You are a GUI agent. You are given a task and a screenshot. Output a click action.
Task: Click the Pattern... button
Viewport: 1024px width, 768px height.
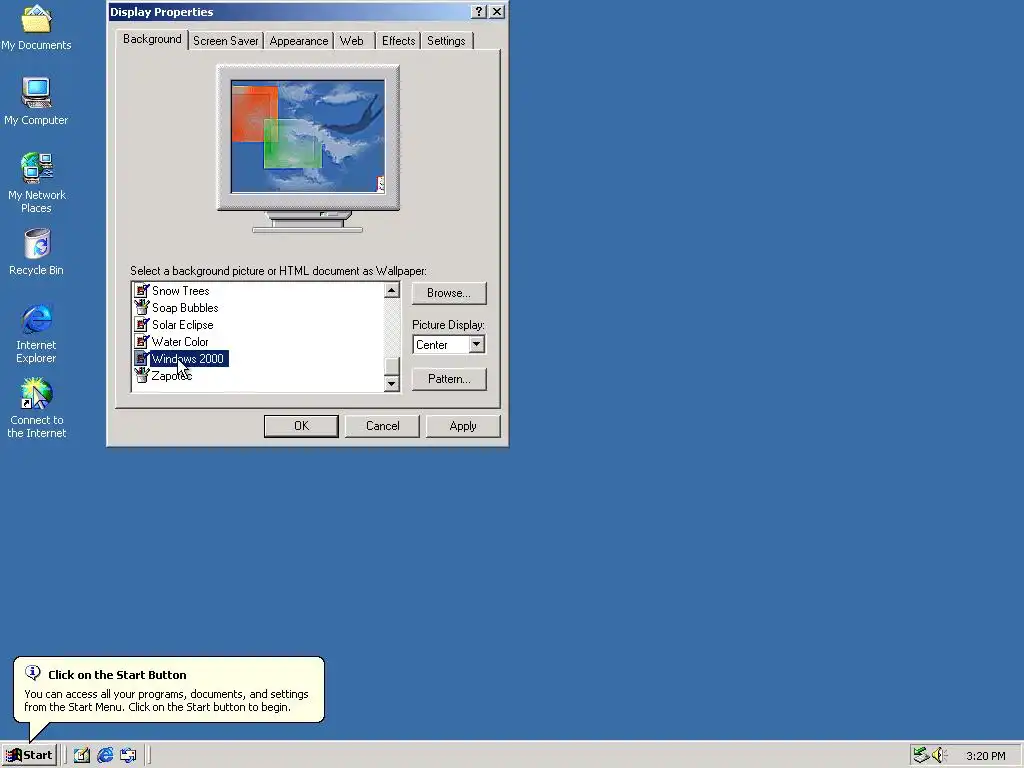click(x=449, y=379)
